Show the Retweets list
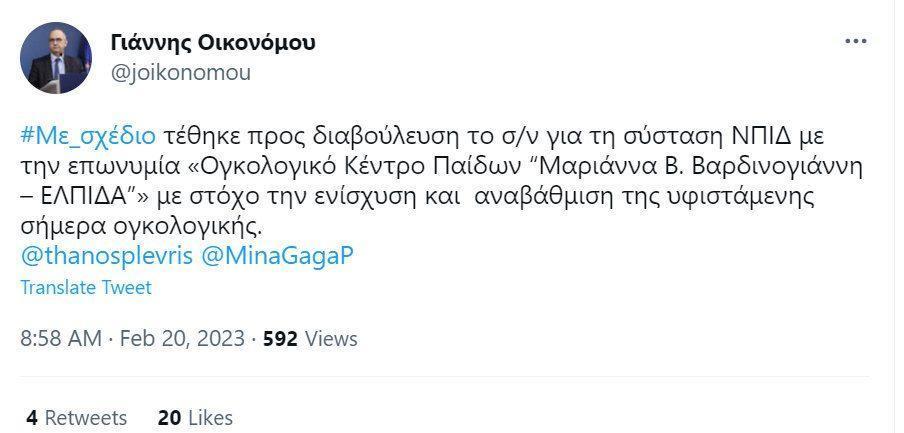This screenshot has width=904, height=433. (x=85, y=417)
